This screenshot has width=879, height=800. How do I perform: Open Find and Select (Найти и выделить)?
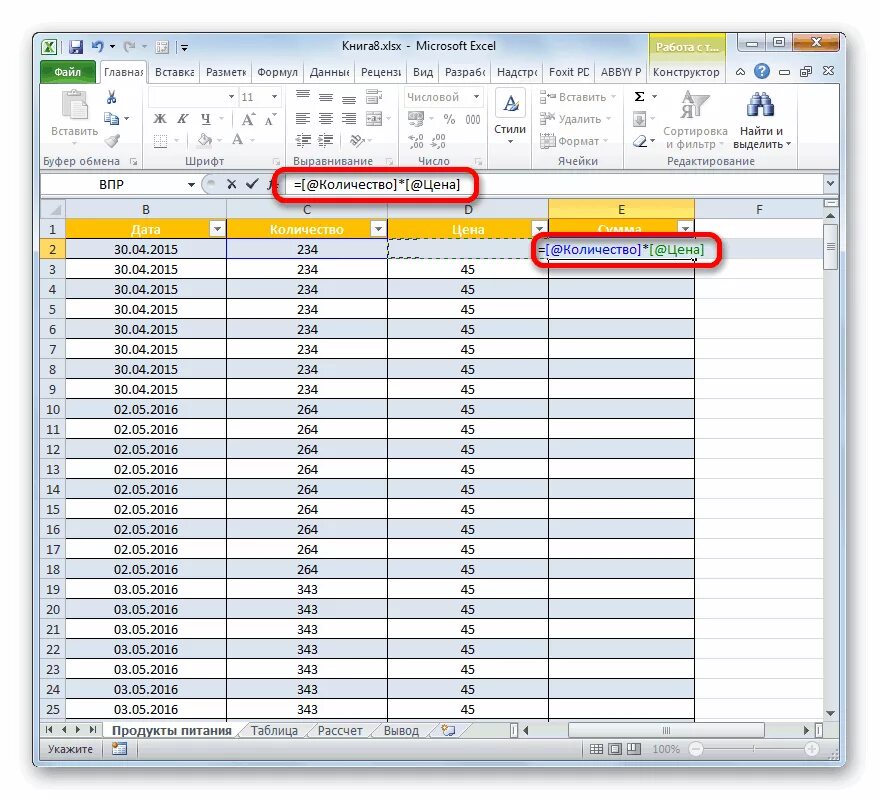click(x=761, y=120)
